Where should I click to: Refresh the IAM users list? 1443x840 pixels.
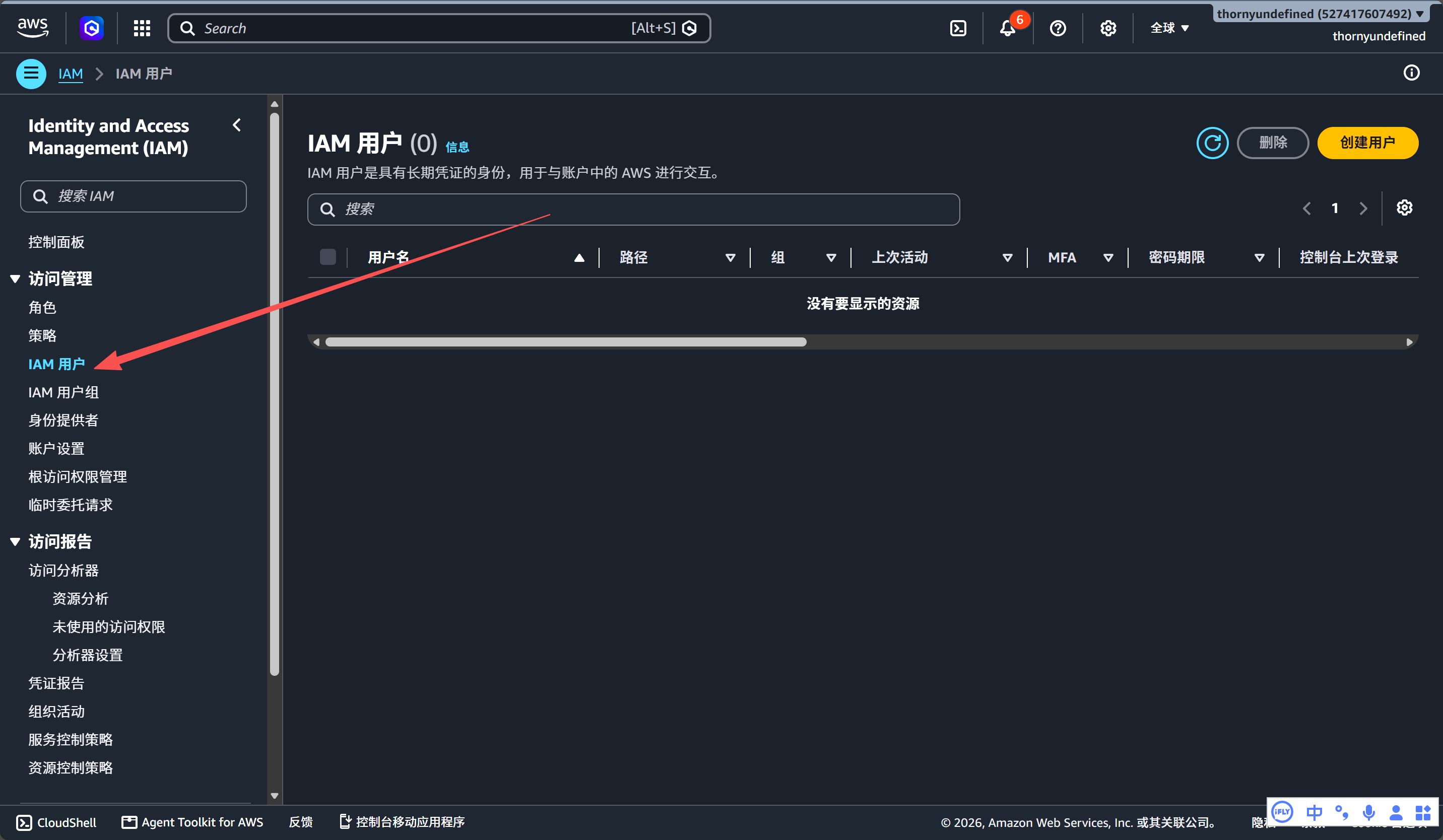pyautogui.click(x=1212, y=143)
